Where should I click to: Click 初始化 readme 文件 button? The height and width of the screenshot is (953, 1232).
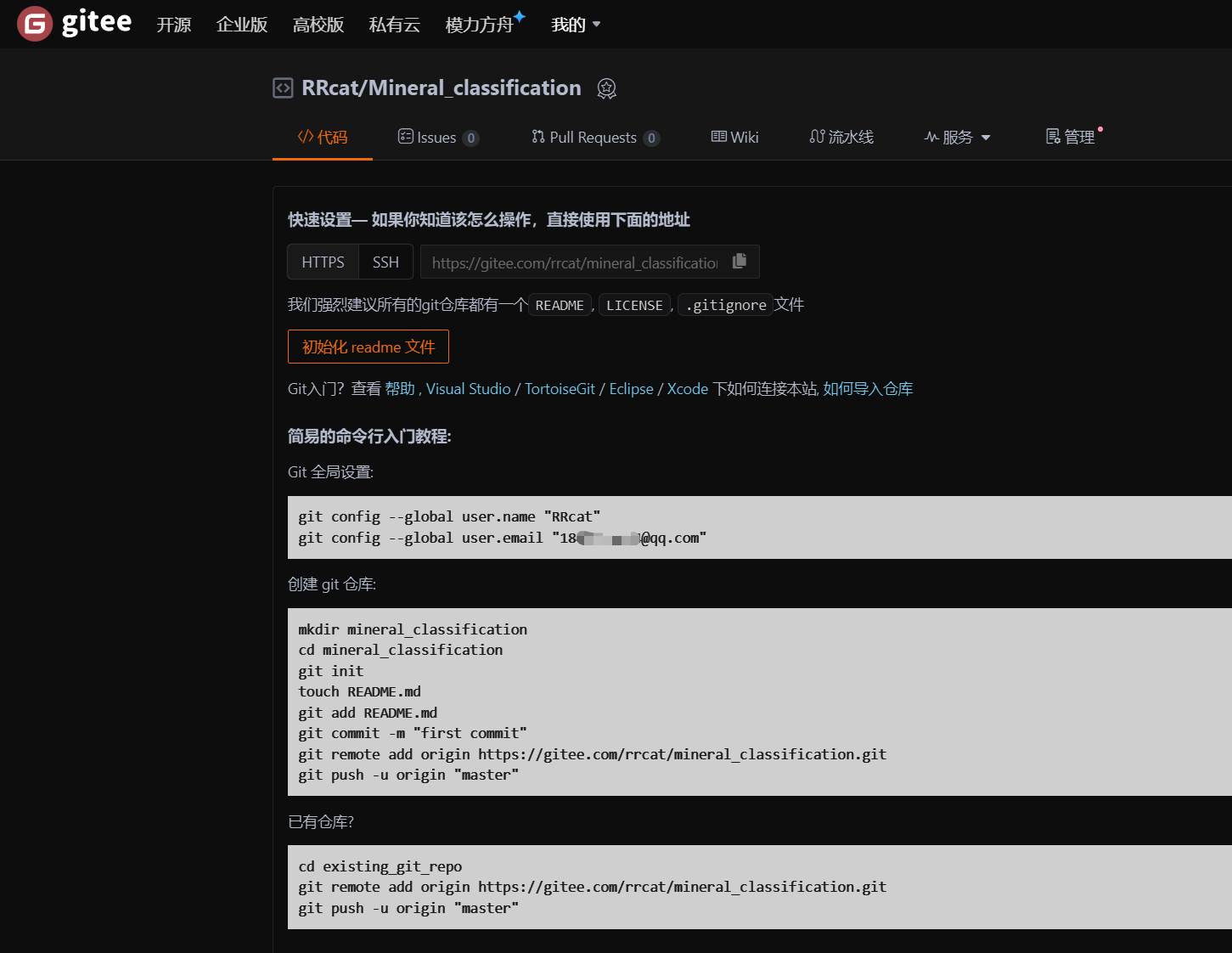point(368,347)
